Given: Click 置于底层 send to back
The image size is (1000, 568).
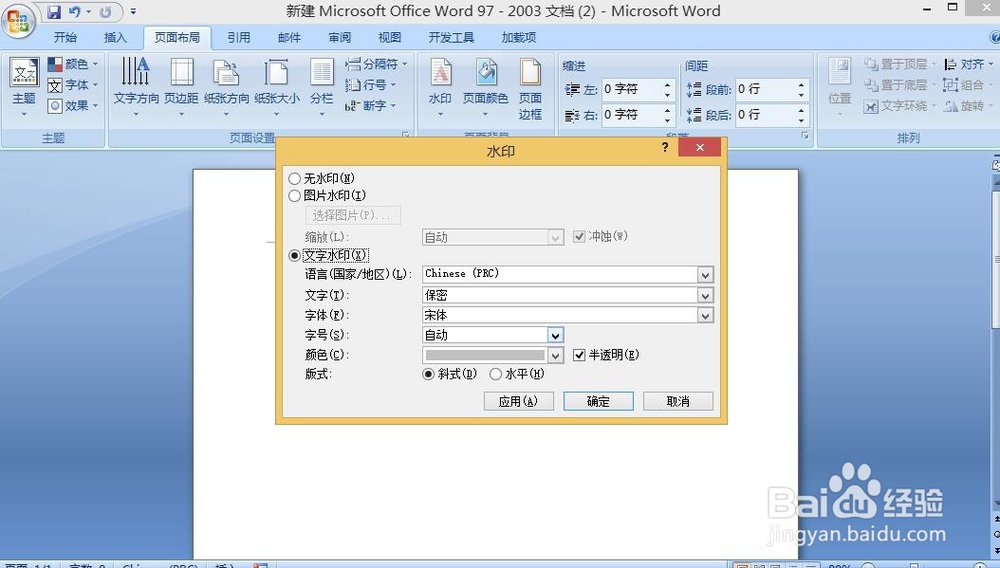Looking at the screenshot, I should (x=900, y=85).
